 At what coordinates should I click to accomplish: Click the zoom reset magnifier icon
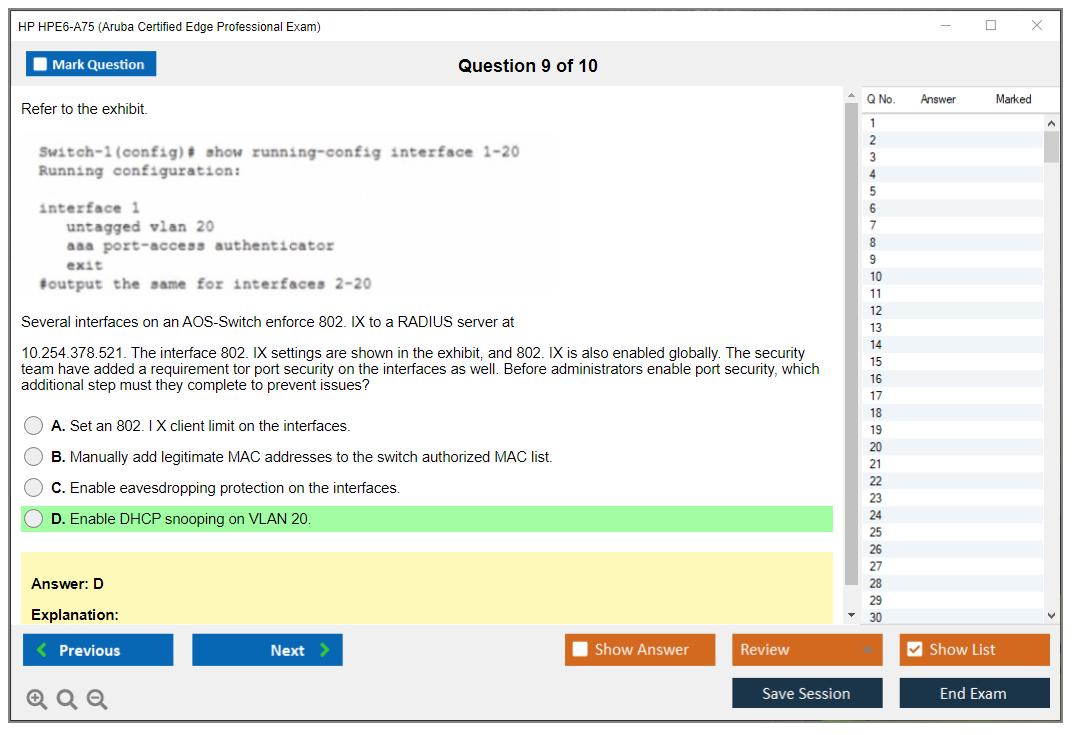67,700
